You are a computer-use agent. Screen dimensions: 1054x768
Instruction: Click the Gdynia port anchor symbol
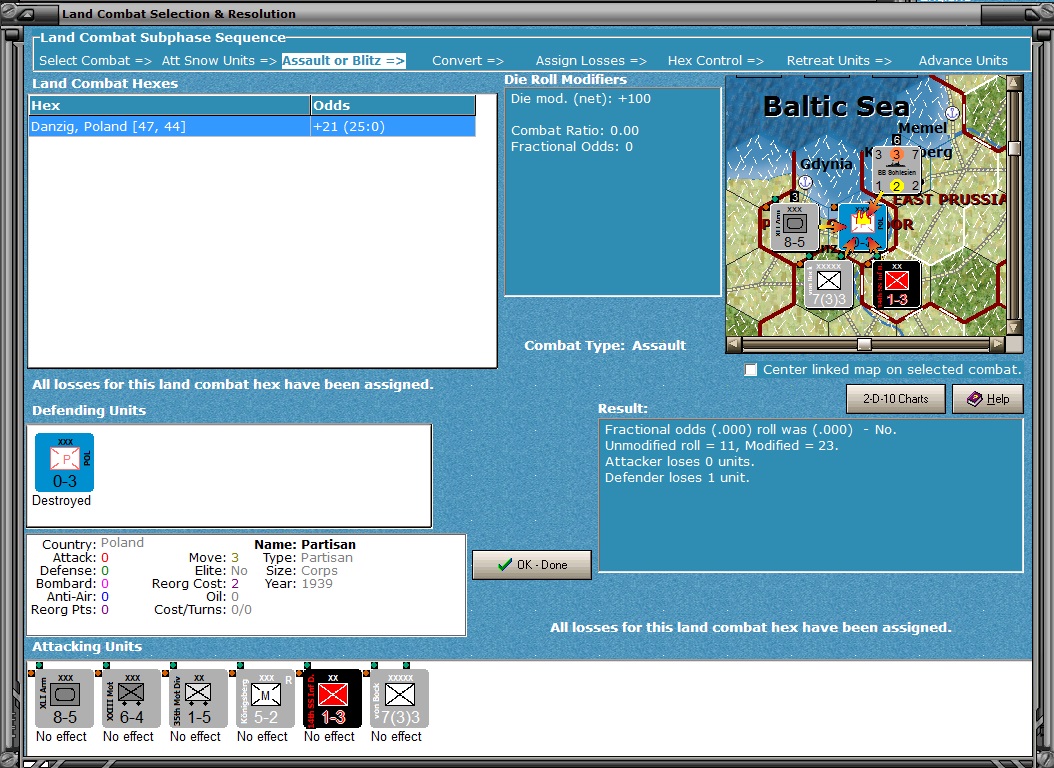(x=805, y=181)
